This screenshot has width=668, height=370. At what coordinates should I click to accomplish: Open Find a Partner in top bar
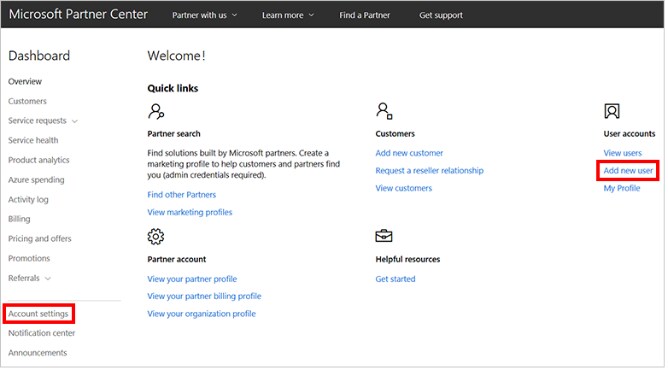click(364, 15)
